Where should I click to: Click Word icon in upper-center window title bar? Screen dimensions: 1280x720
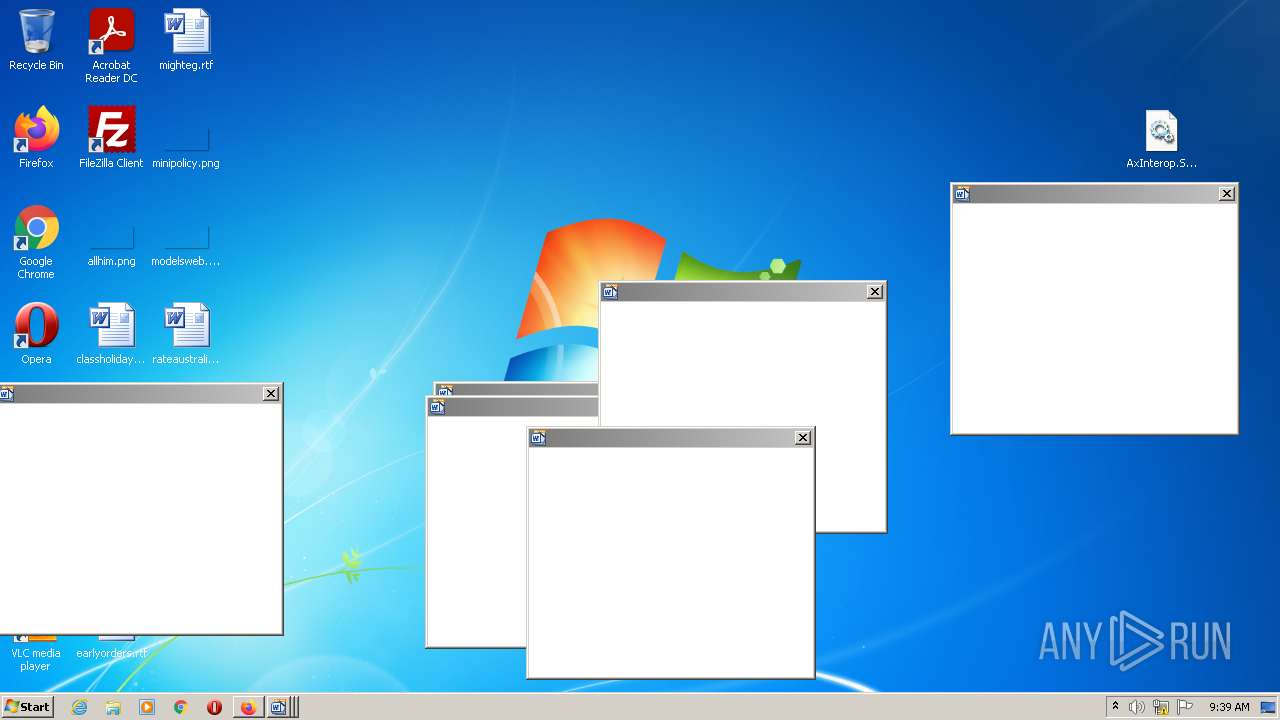[x=610, y=292]
